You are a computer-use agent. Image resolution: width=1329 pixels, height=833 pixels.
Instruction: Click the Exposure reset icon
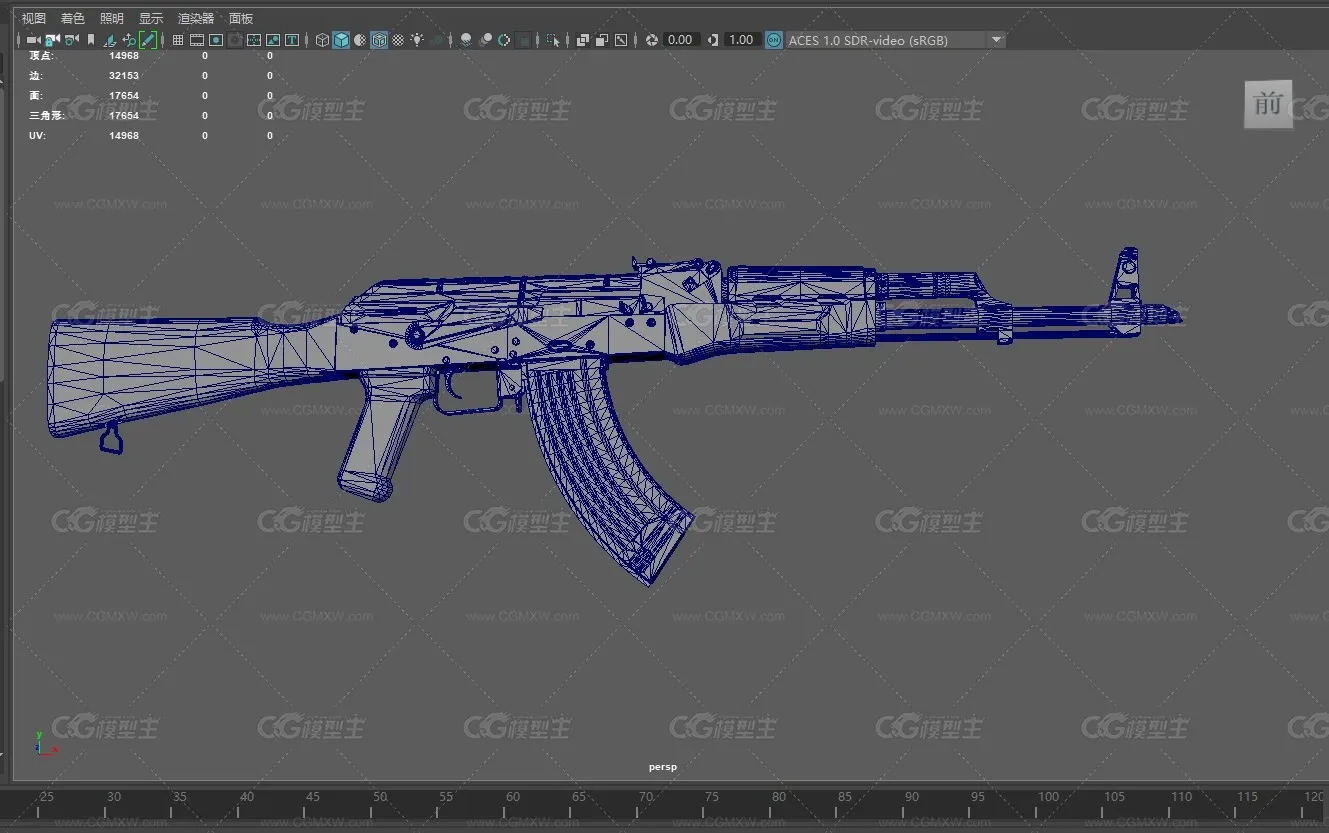pyautogui.click(x=652, y=40)
